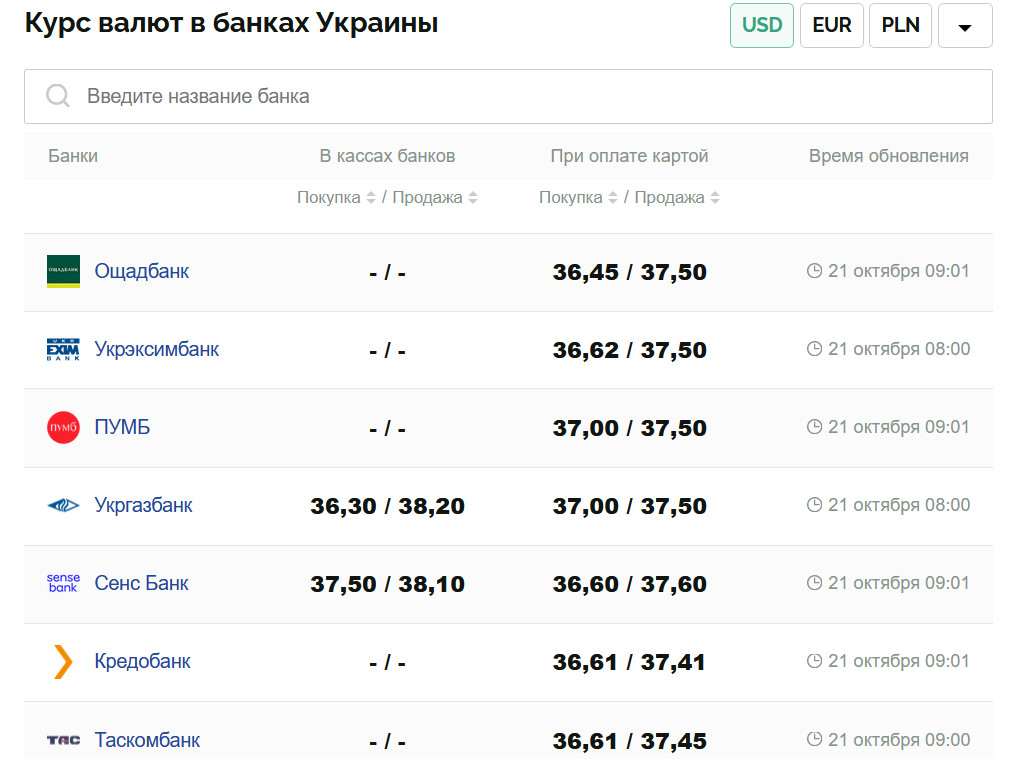Open the Ощадбанк bank link
1020x759 pixels.
coord(141,271)
